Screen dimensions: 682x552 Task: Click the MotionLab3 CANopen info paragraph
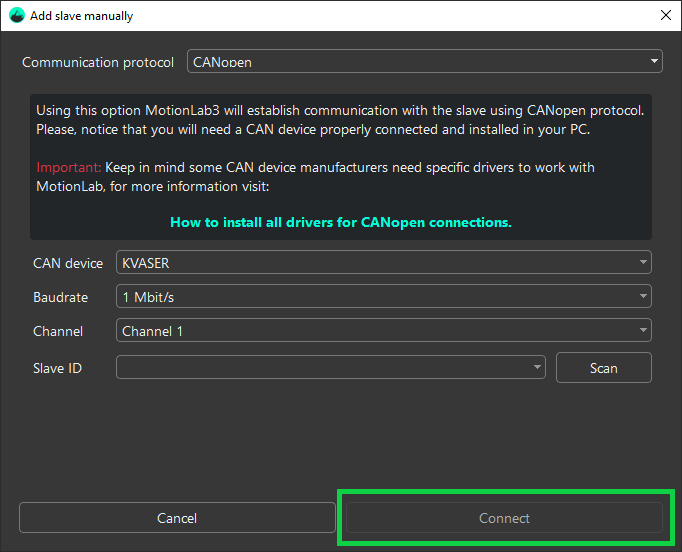pos(340,120)
